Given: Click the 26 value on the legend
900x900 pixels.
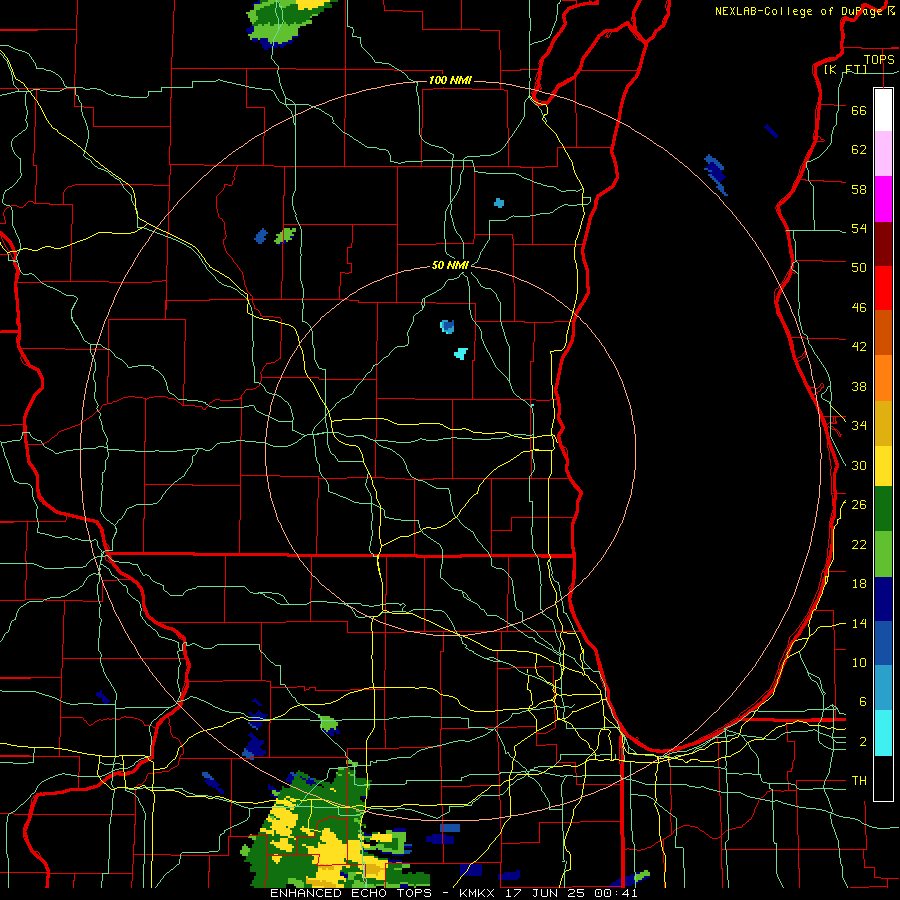Looking at the screenshot, I should pos(859,505).
